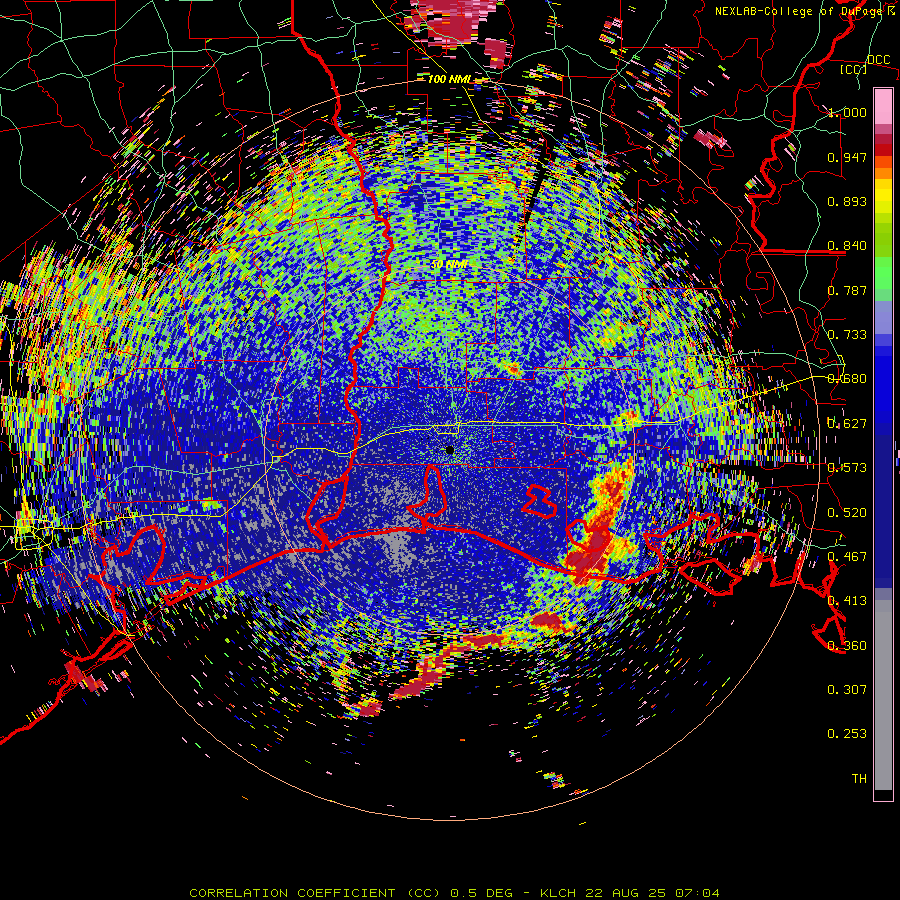Image resolution: width=900 pixels, height=900 pixels.
Task: Select the 0.253 scale value
Action: pos(847,734)
